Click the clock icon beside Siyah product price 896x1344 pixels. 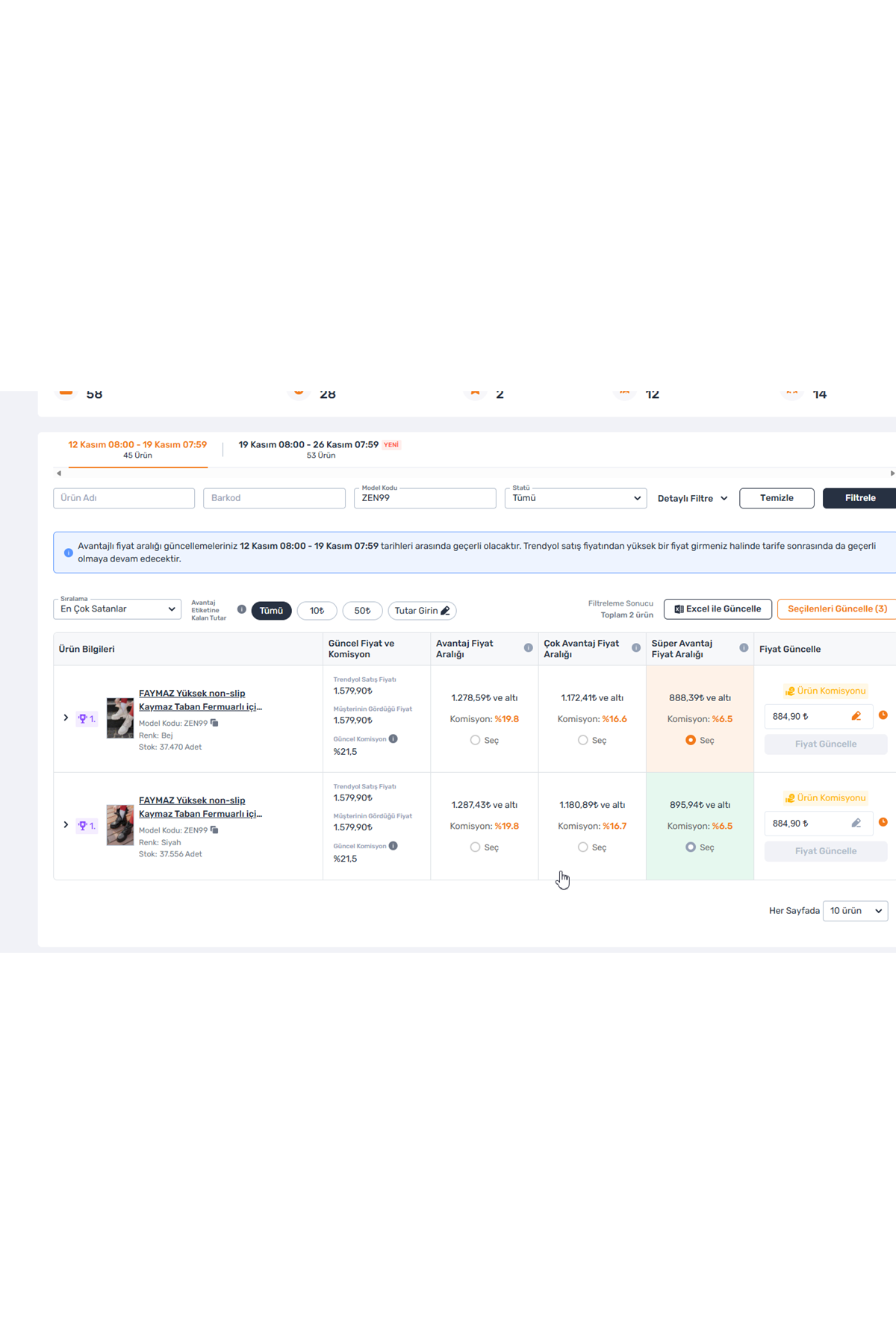[883, 822]
